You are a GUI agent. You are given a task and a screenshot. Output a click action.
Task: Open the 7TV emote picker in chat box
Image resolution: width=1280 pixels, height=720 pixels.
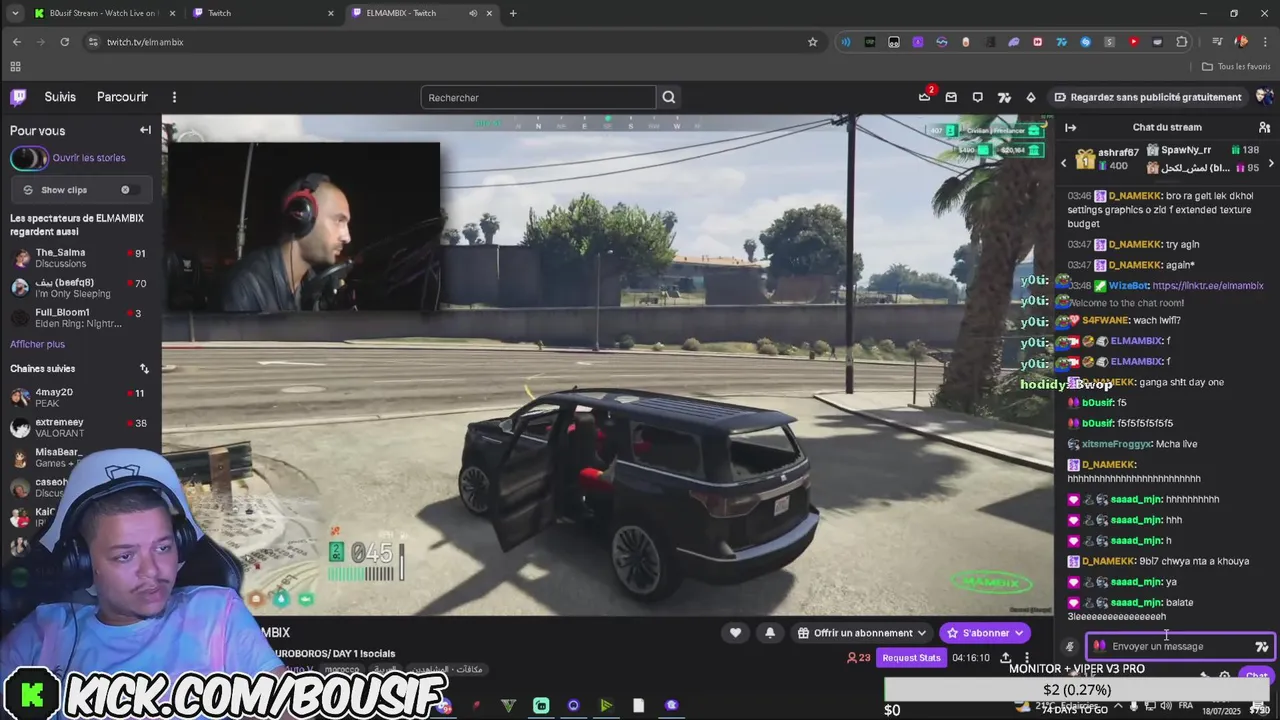tap(1262, 646)
